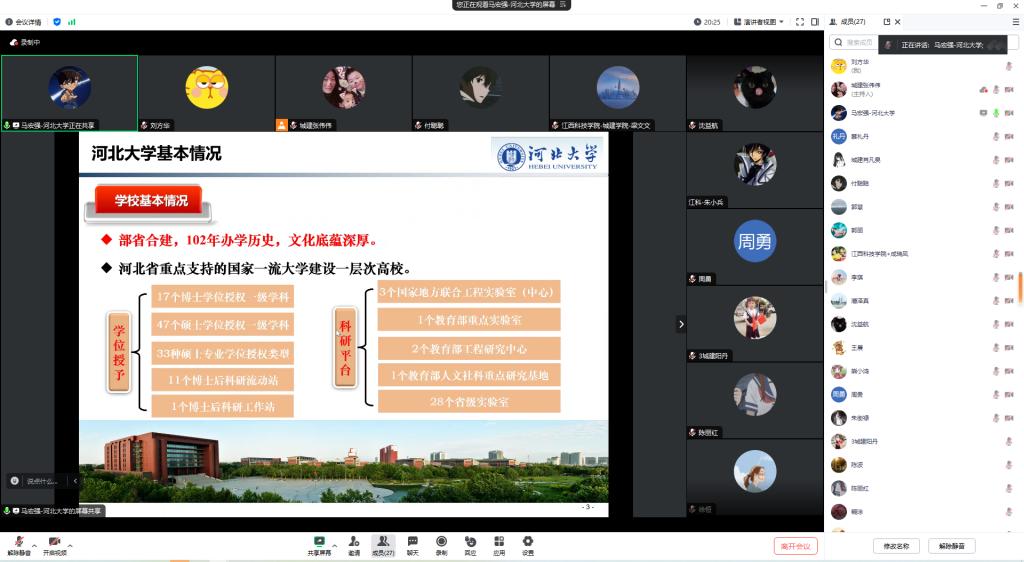
Task: Enter fullscreen using the fullscreen icon
Action: pos(799,21)
